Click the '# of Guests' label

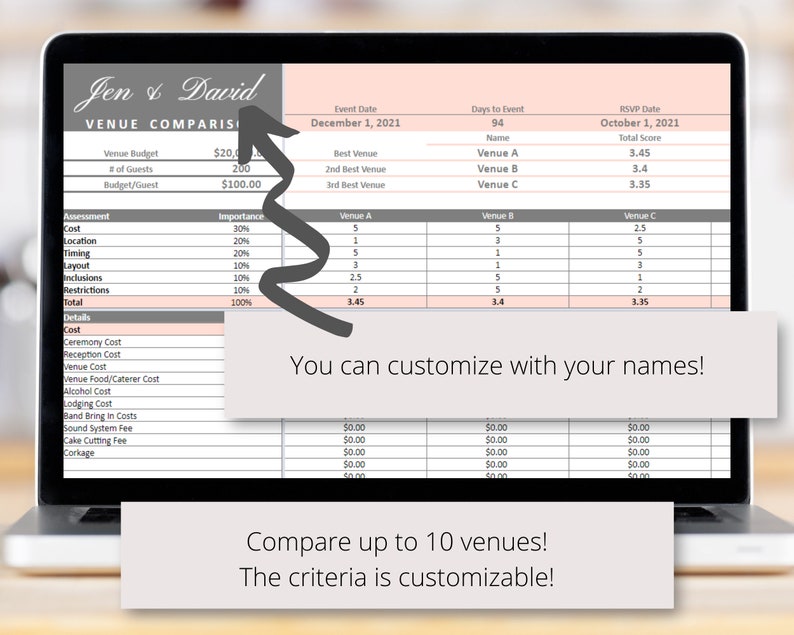click(131, 169)
